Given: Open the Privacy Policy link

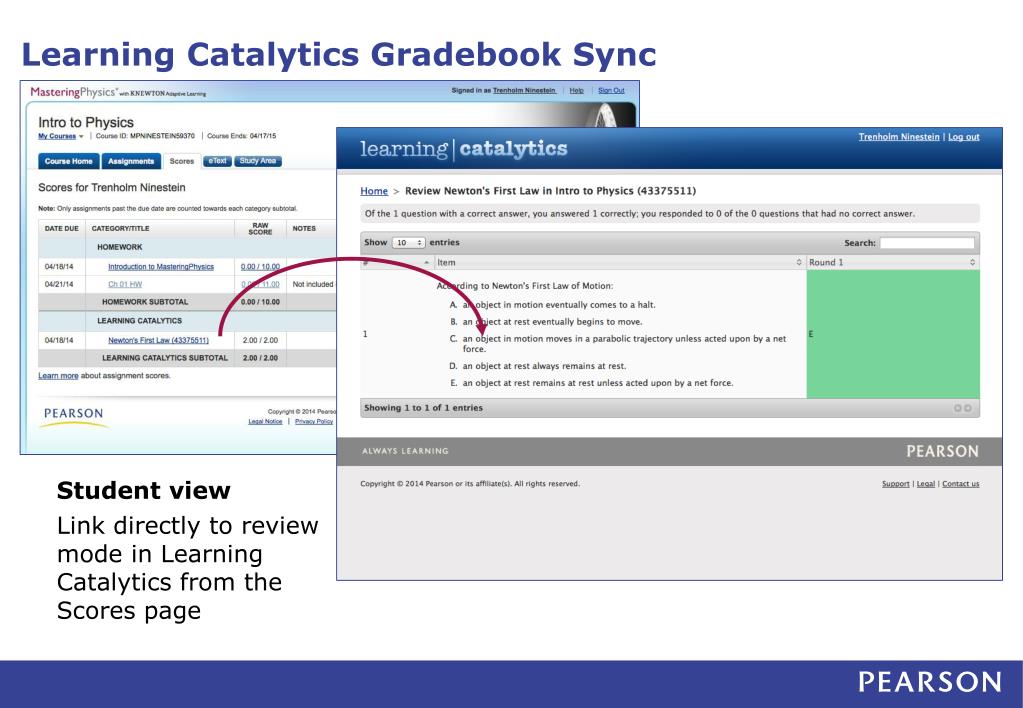Looking at the screenshot, I should 314,422.
